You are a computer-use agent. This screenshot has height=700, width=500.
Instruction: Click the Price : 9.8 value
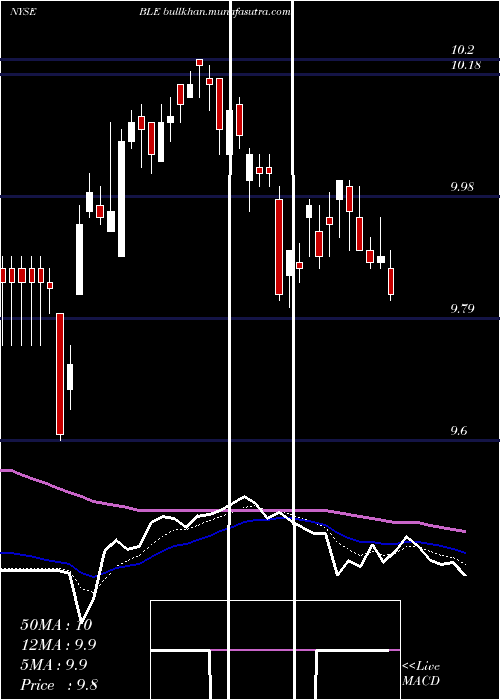tap(59, 685)
